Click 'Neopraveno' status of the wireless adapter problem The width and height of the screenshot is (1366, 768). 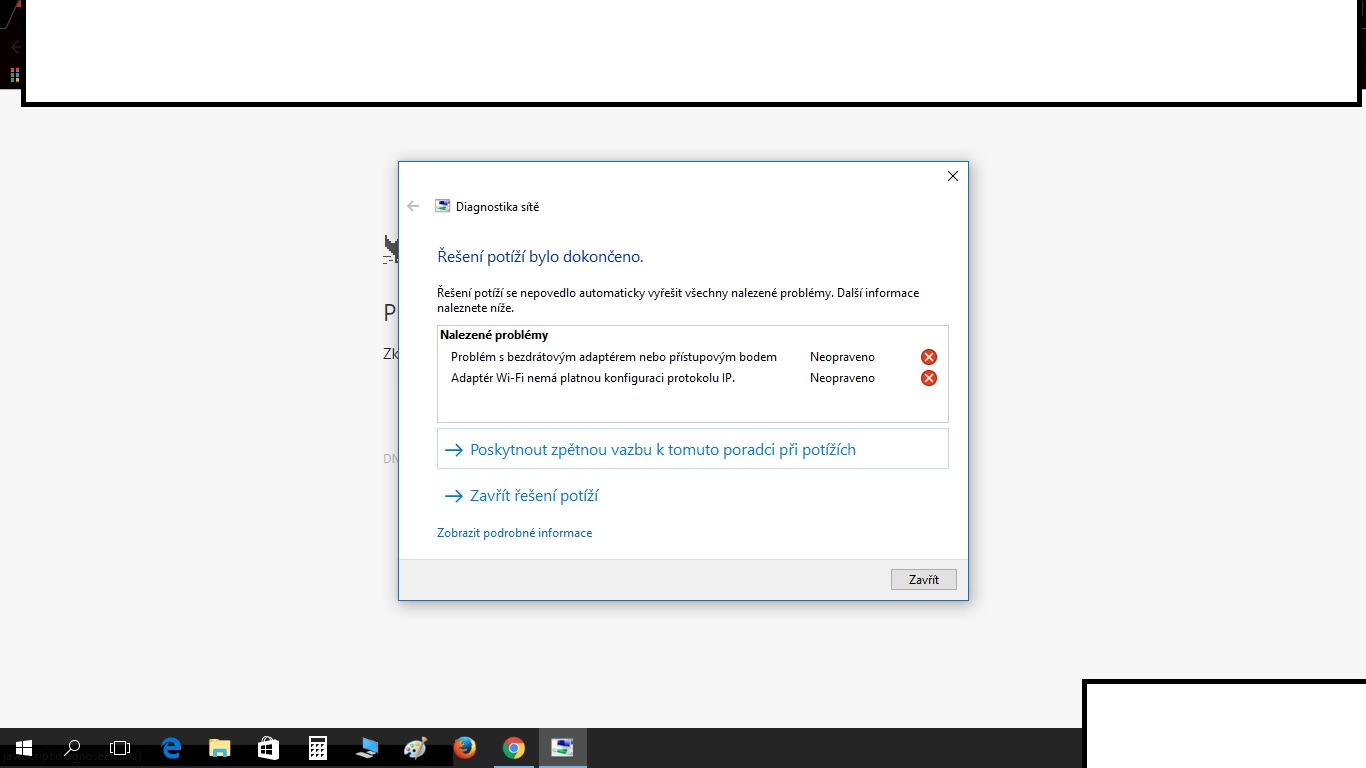[842, 357]
